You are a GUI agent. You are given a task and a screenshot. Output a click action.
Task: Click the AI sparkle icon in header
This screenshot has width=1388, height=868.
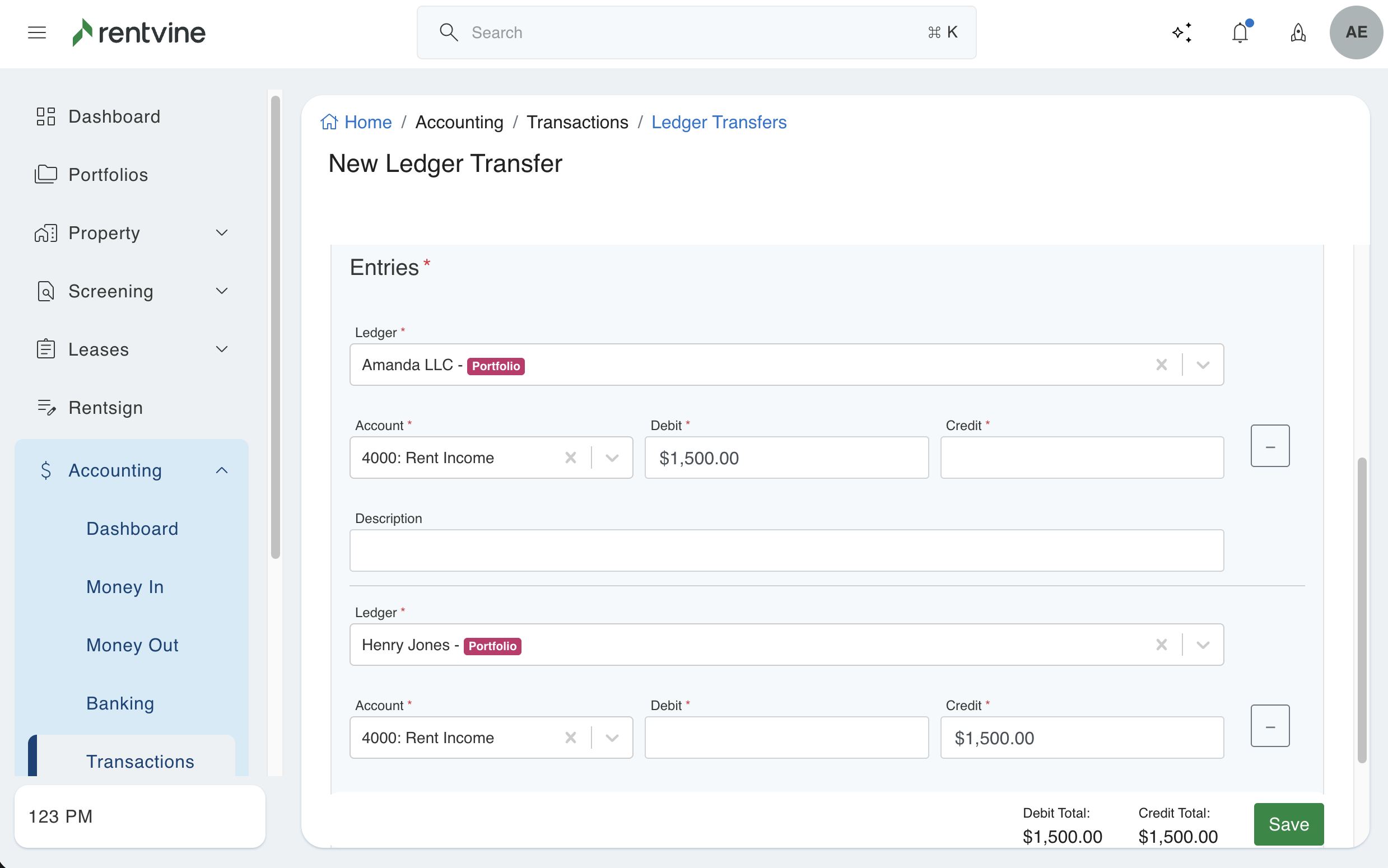pyautogui.click(x=1182, y=32)
